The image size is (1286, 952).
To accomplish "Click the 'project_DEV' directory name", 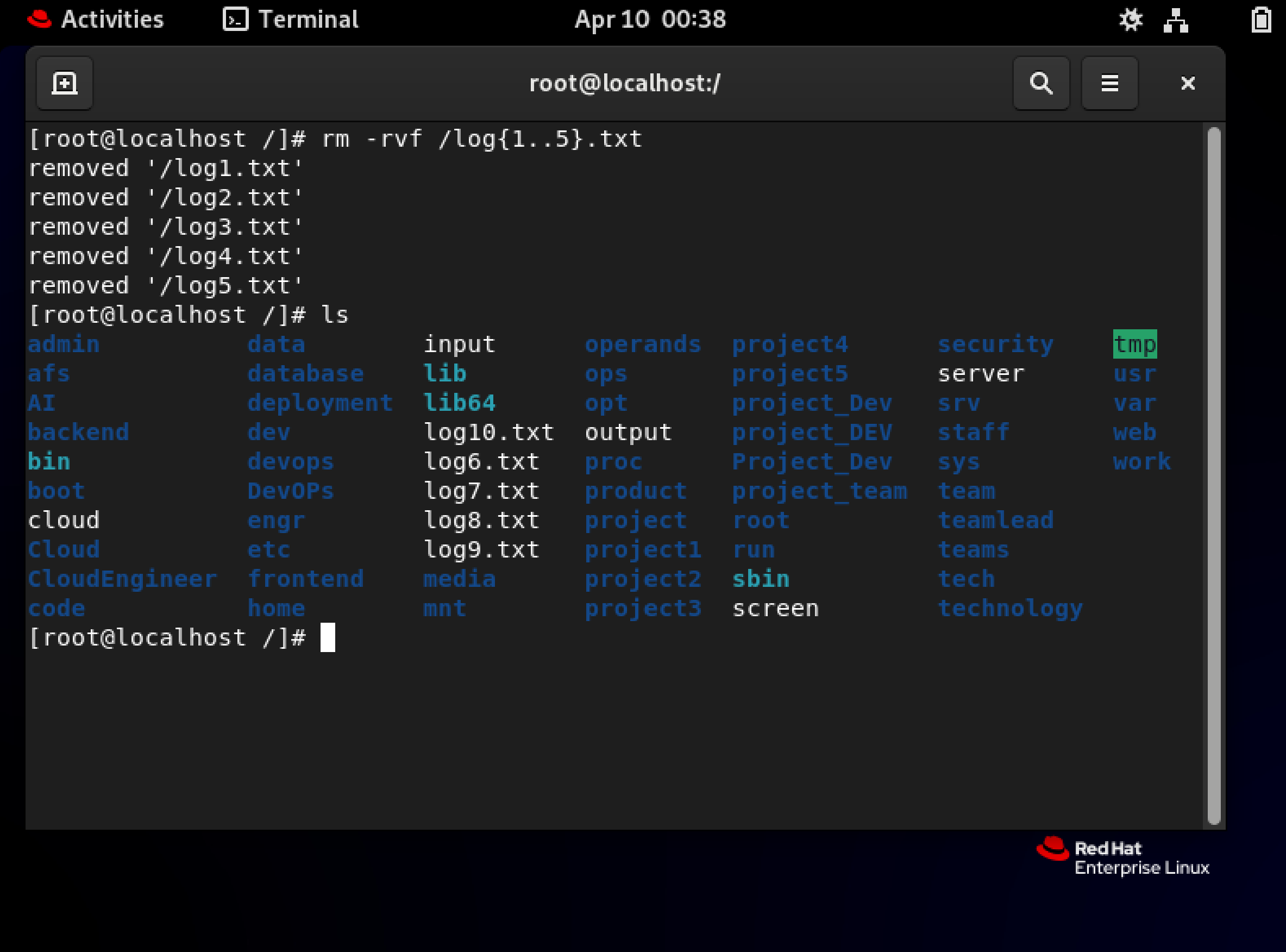I will 812,433.
